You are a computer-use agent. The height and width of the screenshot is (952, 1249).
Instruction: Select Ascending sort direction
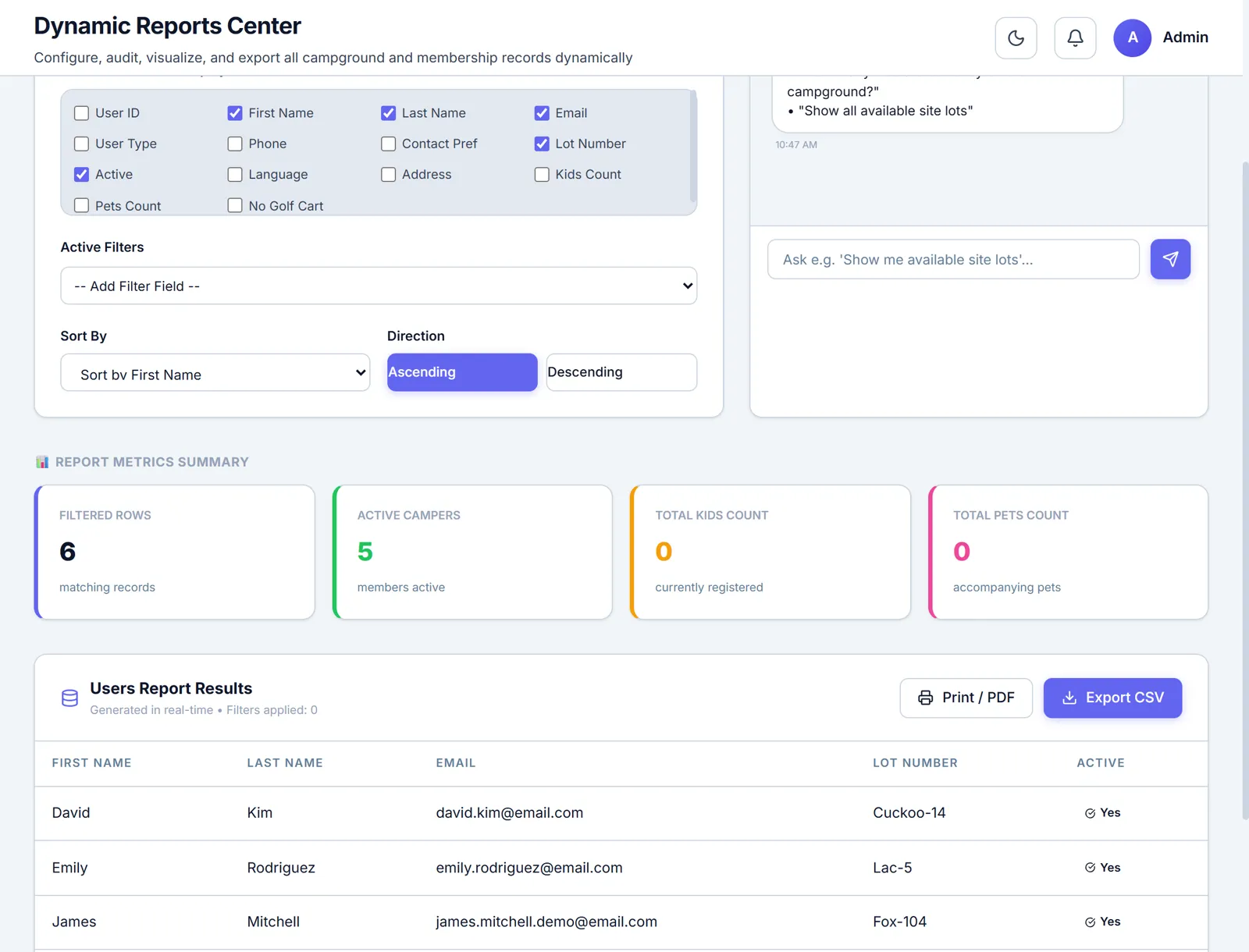tap(462, 372)
